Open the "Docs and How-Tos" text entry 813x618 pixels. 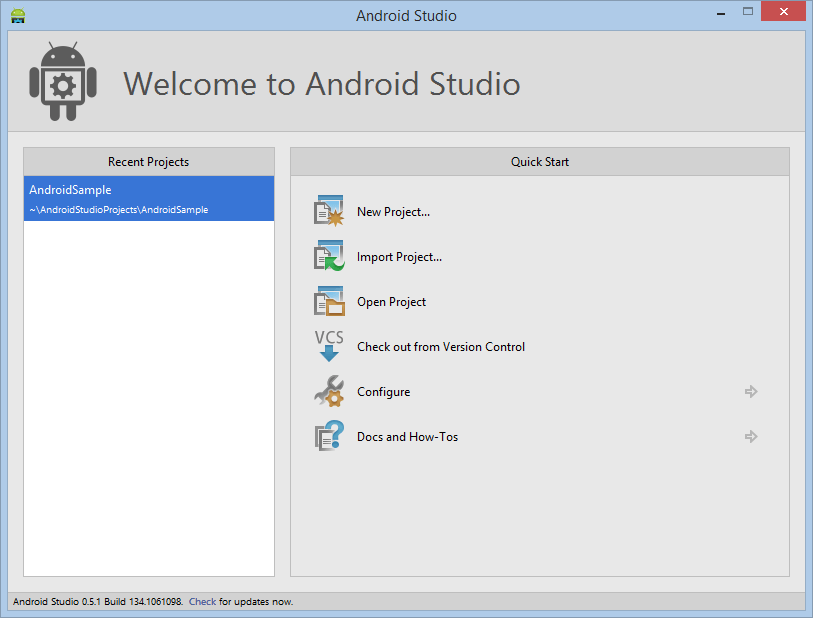[x=407, y=437]
